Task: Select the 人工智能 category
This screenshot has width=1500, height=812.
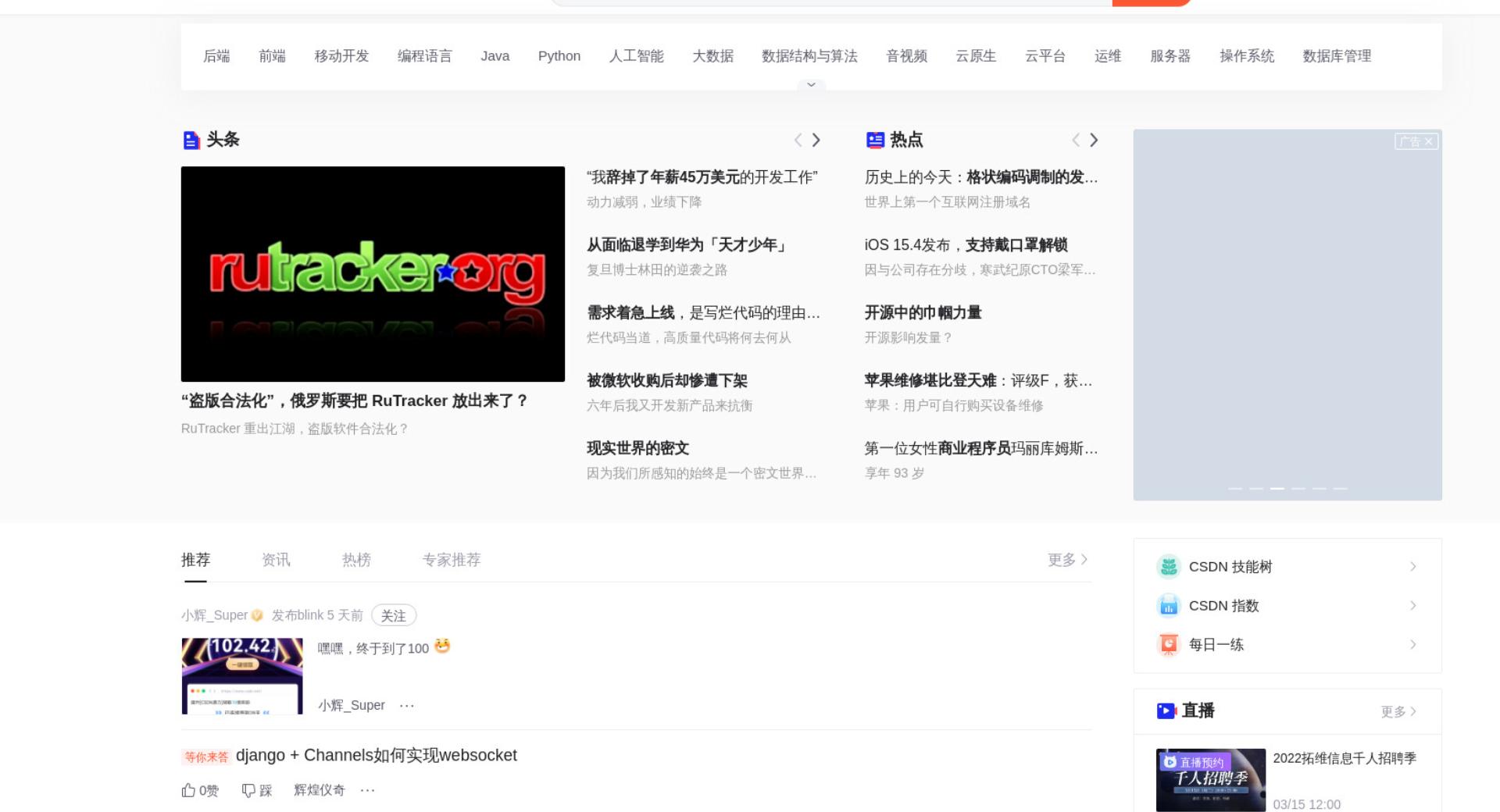Action: tap(636, 56)
